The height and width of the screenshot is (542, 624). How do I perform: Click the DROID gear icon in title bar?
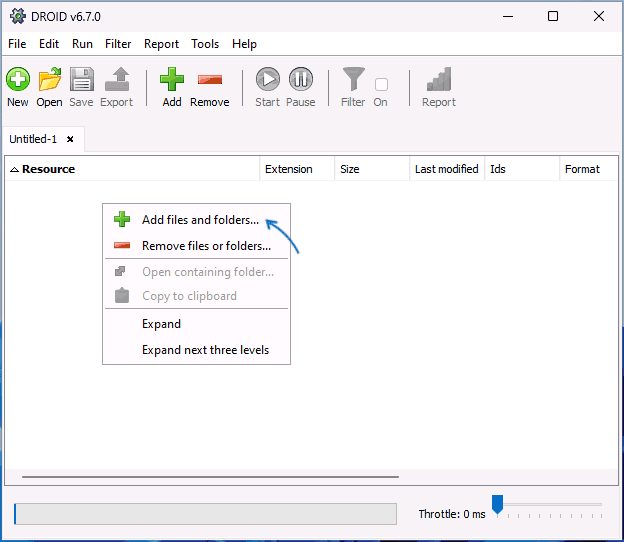click(x=18, y=16)
